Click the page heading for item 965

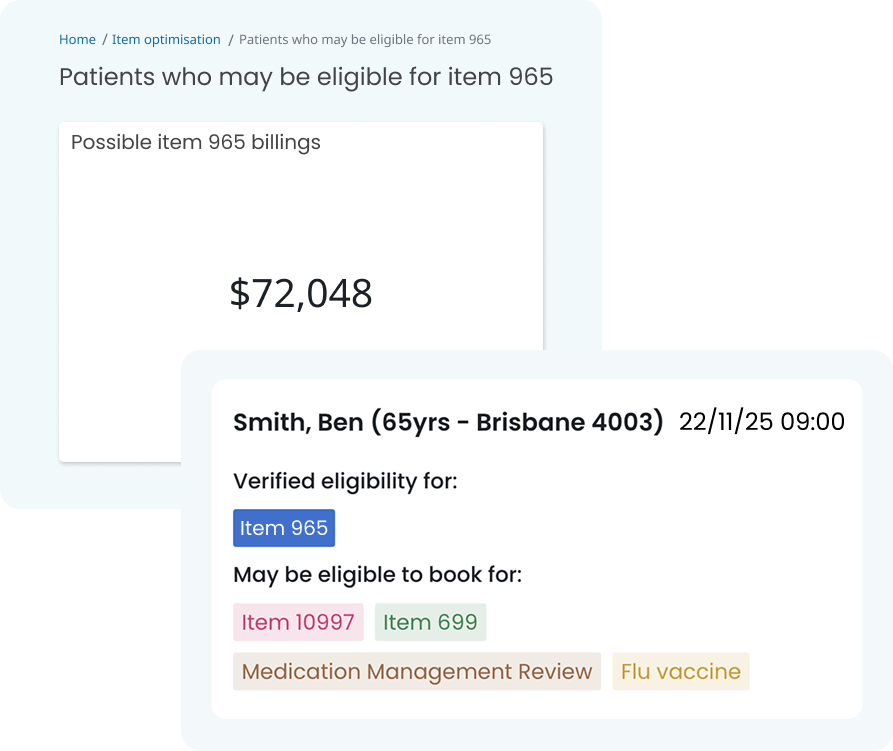[x=305, y=77]
